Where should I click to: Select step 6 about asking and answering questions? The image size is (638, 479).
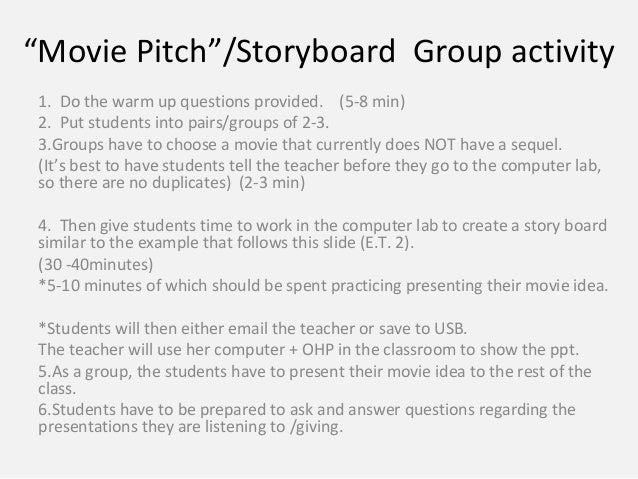[307, 418]
